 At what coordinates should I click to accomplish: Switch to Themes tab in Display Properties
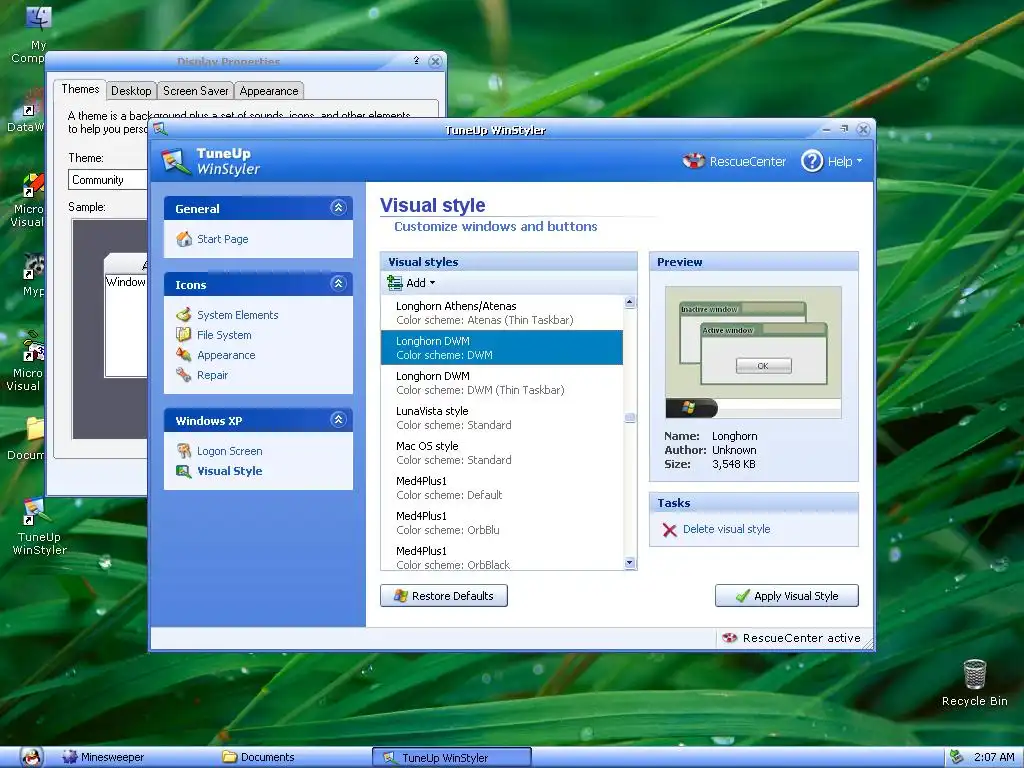coord(80,89)
